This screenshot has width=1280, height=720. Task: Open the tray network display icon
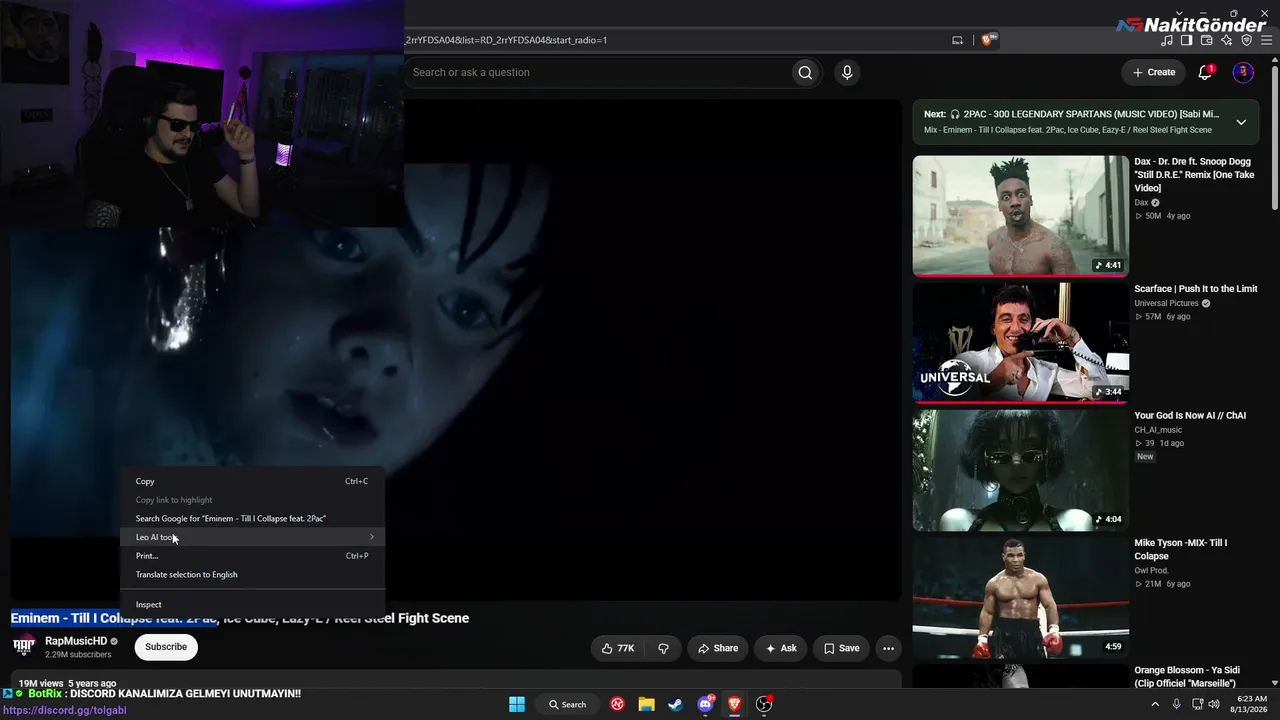pyautogui.click(x=1196, y=704)
